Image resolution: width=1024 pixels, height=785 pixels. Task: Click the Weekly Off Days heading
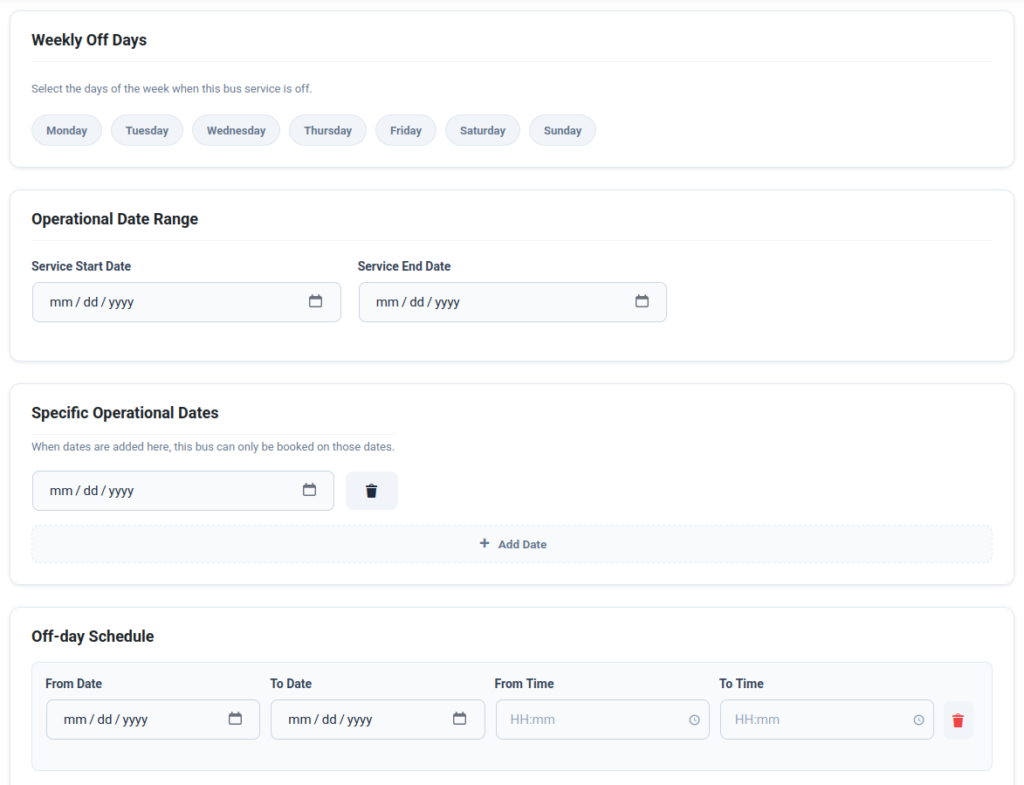89,40
